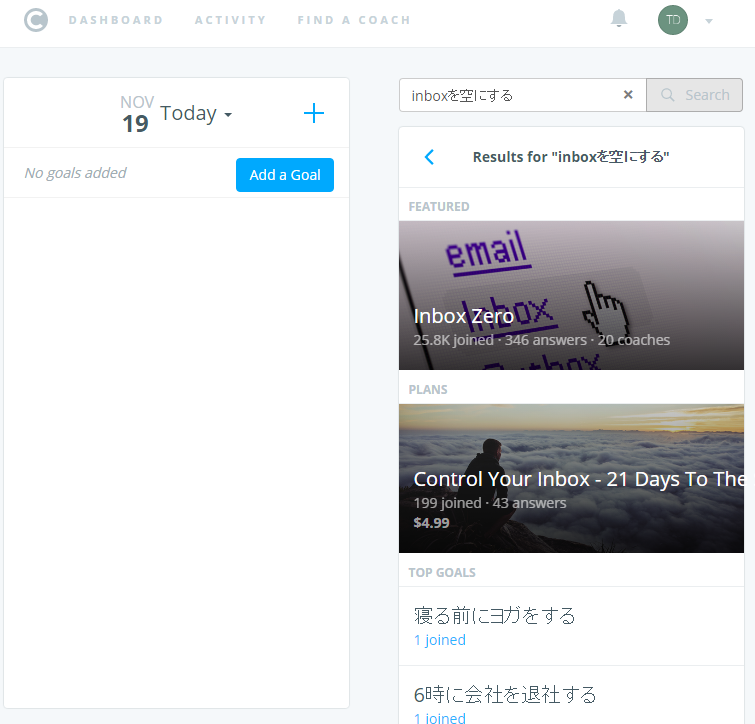Select the 寝る前にヨガをする goal
This screenshot has height=724, width=755.
pos(495,615)
